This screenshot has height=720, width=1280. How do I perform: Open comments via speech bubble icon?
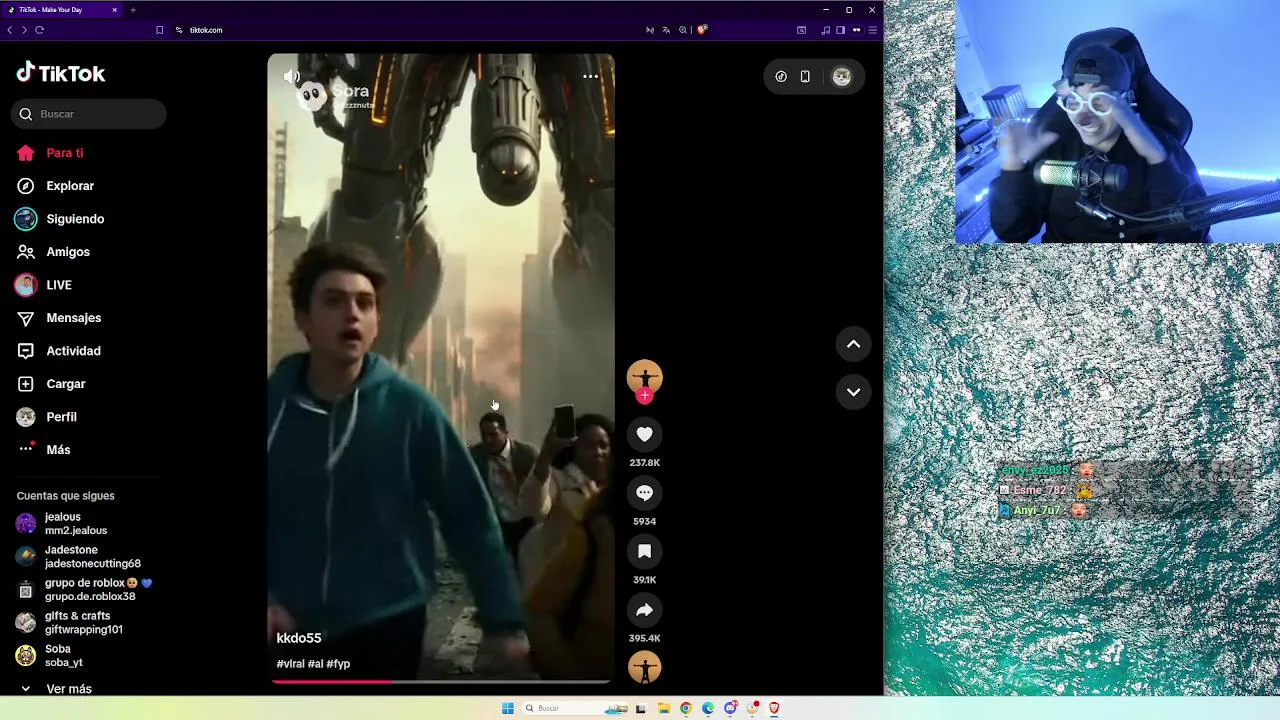point(644,493)
